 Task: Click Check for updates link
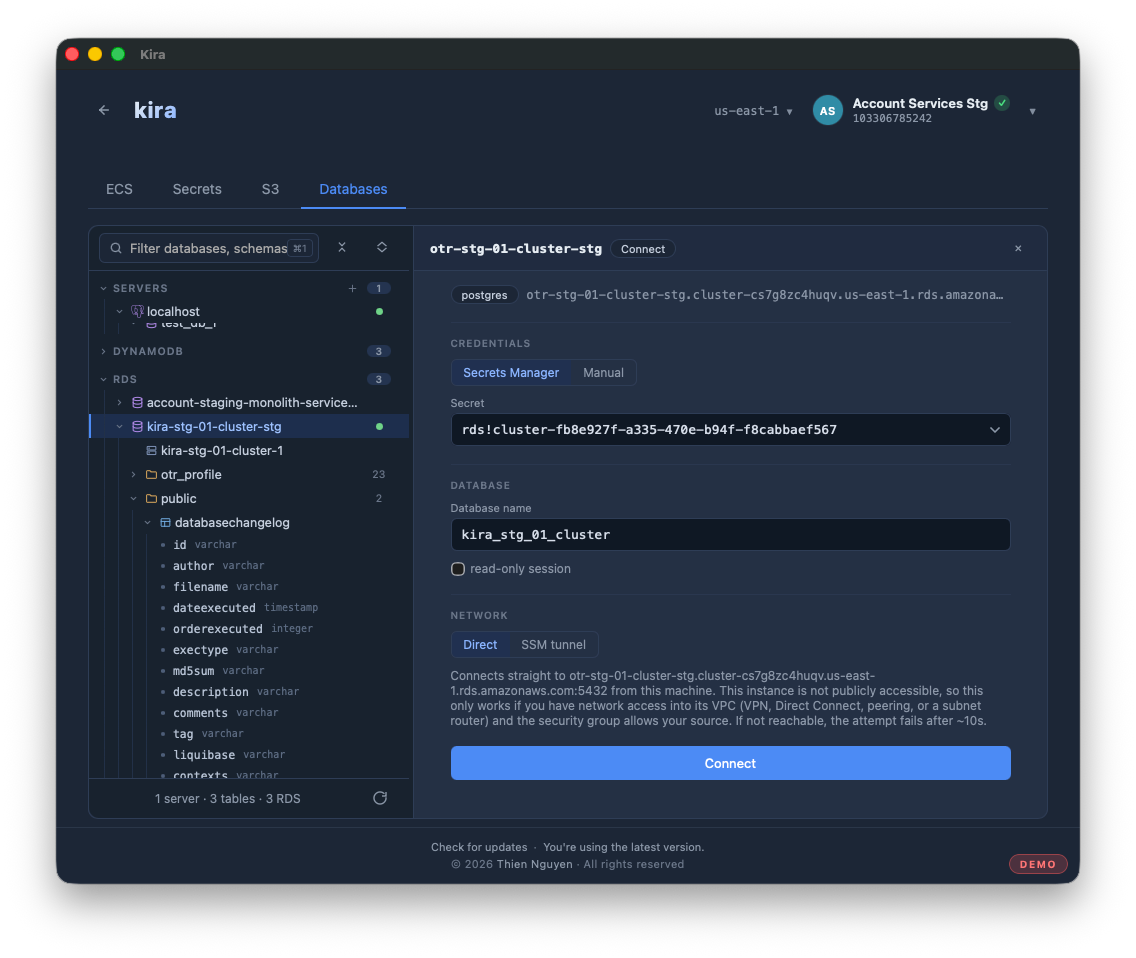479,847
